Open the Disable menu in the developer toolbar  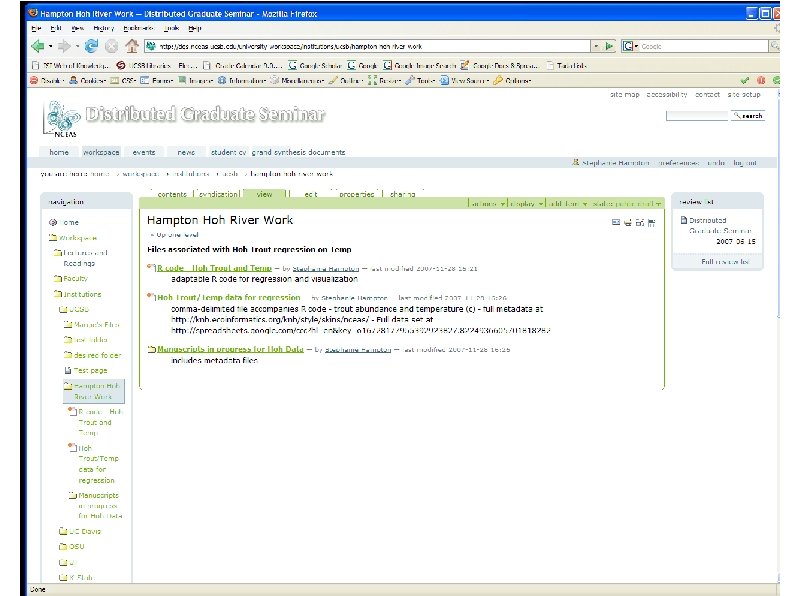(48, 81)
